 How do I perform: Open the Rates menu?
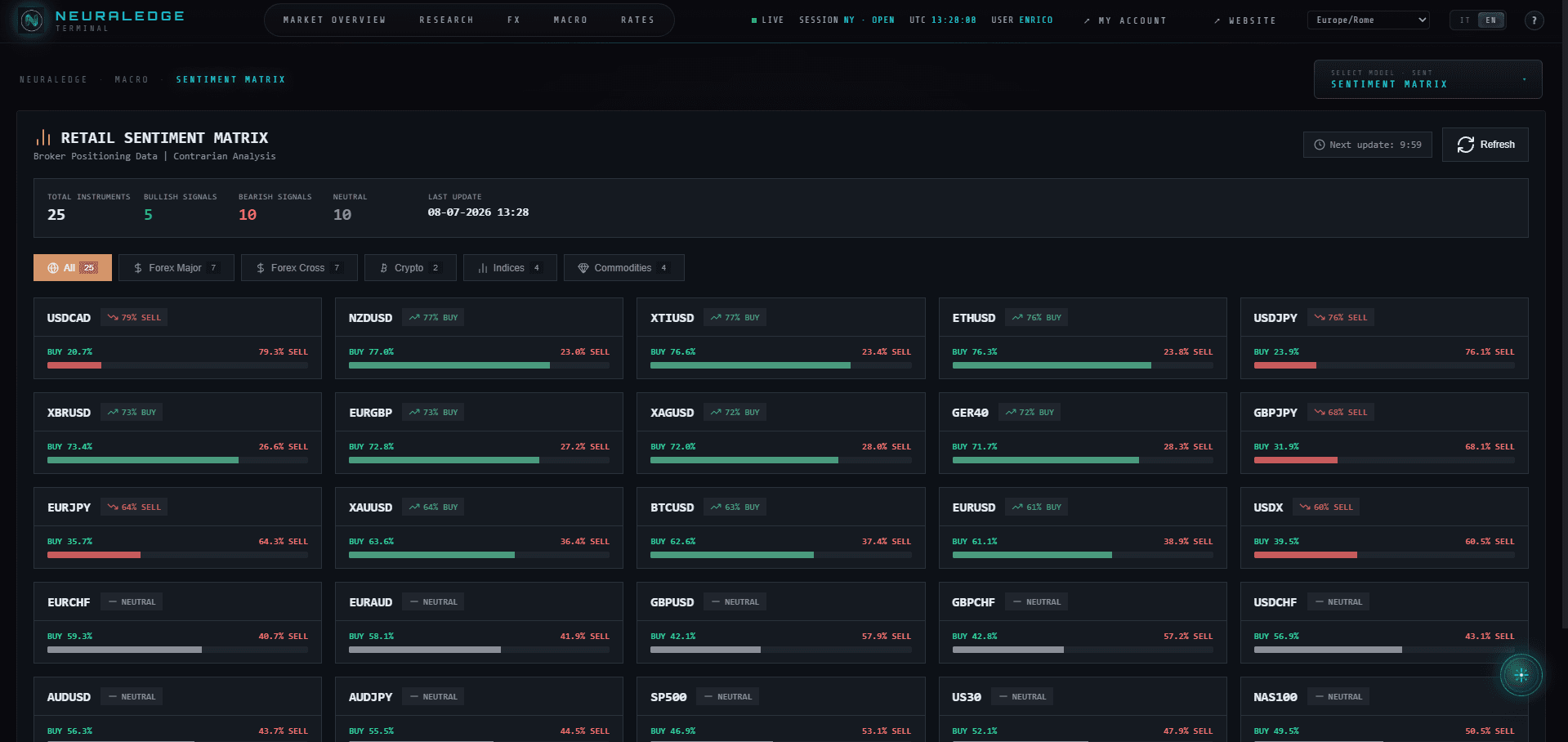pos(637,20)
